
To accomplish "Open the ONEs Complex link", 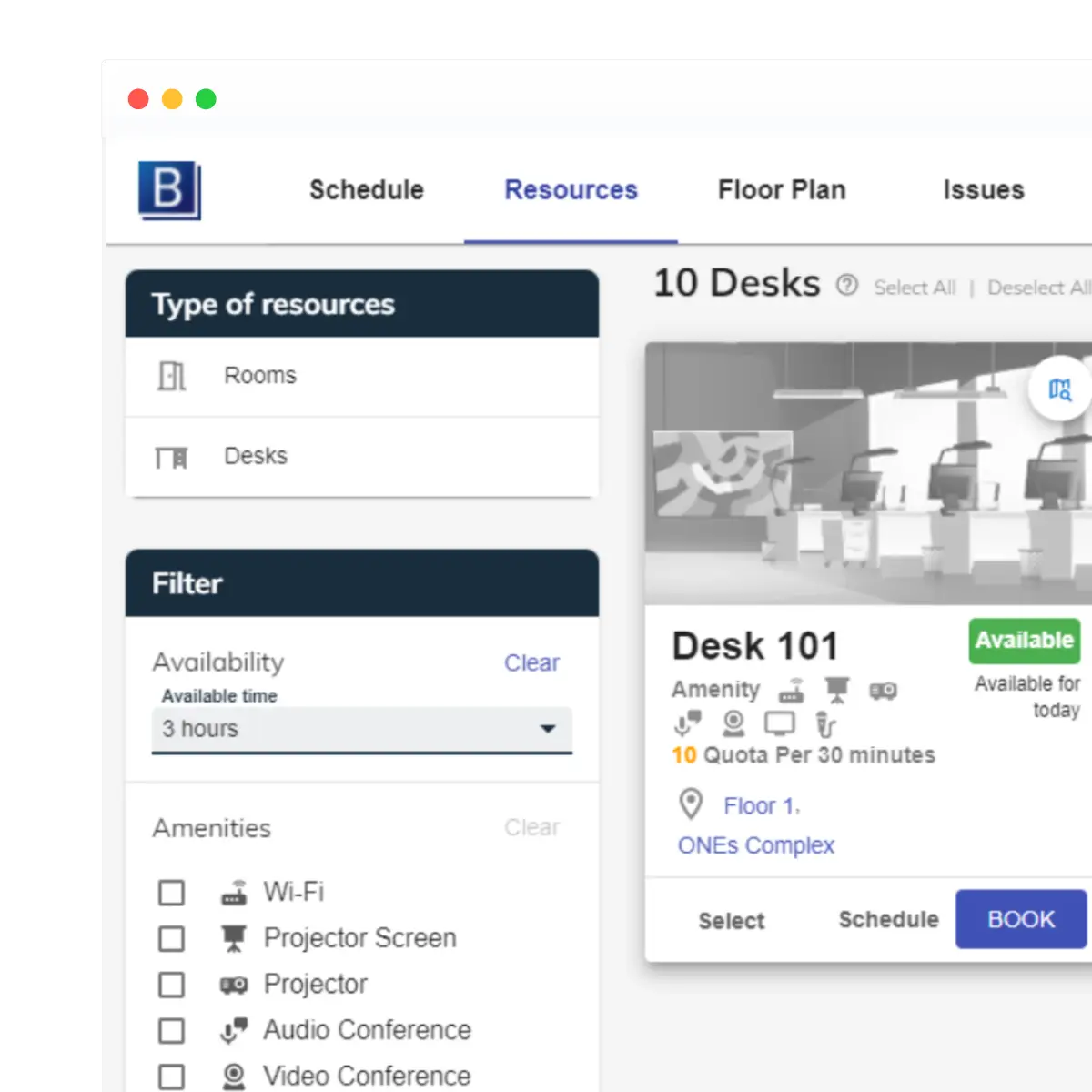I will click(x=754, y=845).
